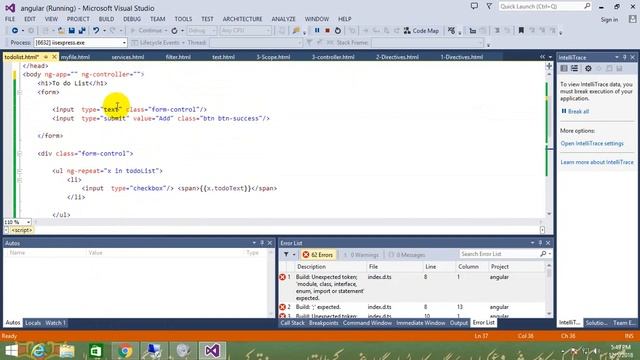Open Code Map from toolbar
640x360 pixels.
421,31
